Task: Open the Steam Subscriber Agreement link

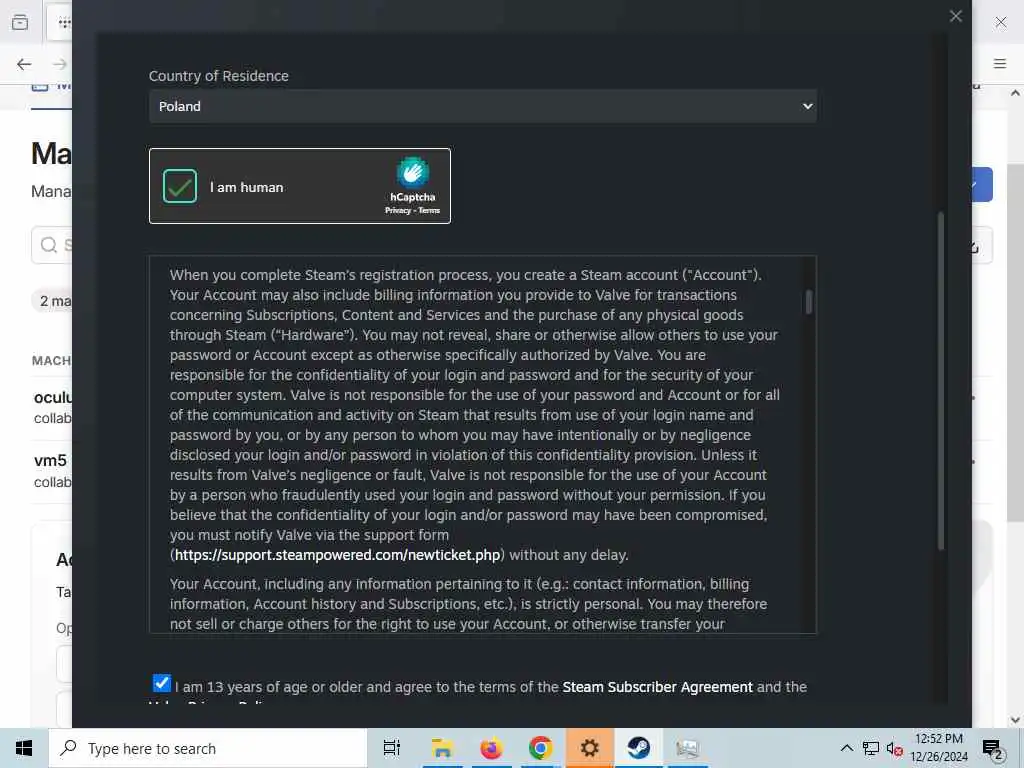Action: (x=657, y=687)
